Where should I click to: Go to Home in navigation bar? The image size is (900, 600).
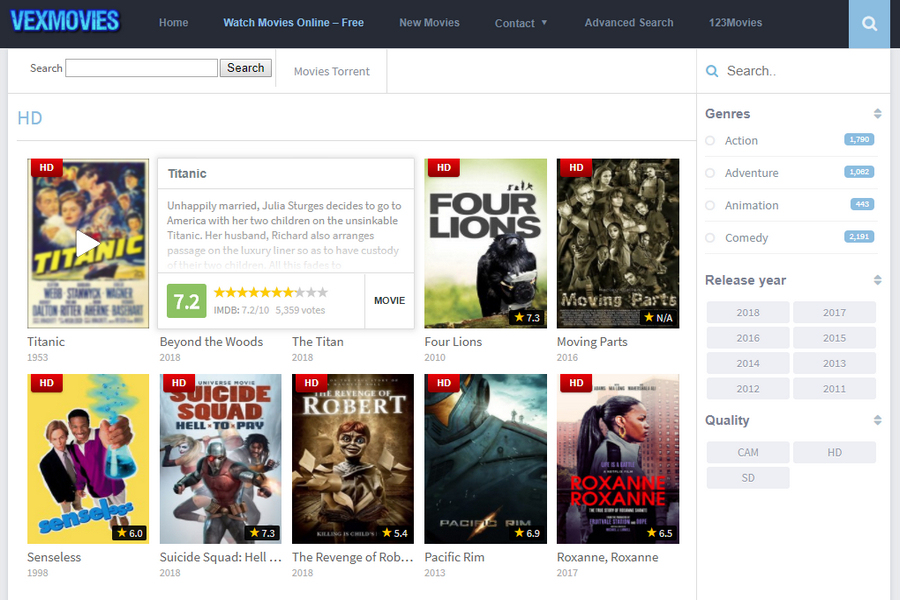[173, 23]
